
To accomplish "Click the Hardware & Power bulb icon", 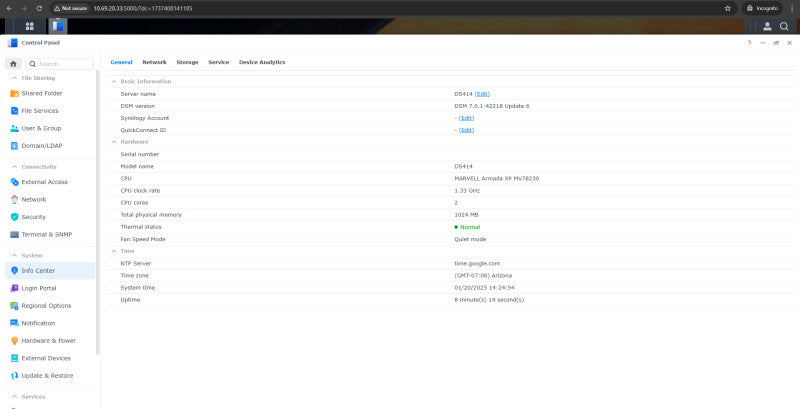I will [x=14, y=341].
